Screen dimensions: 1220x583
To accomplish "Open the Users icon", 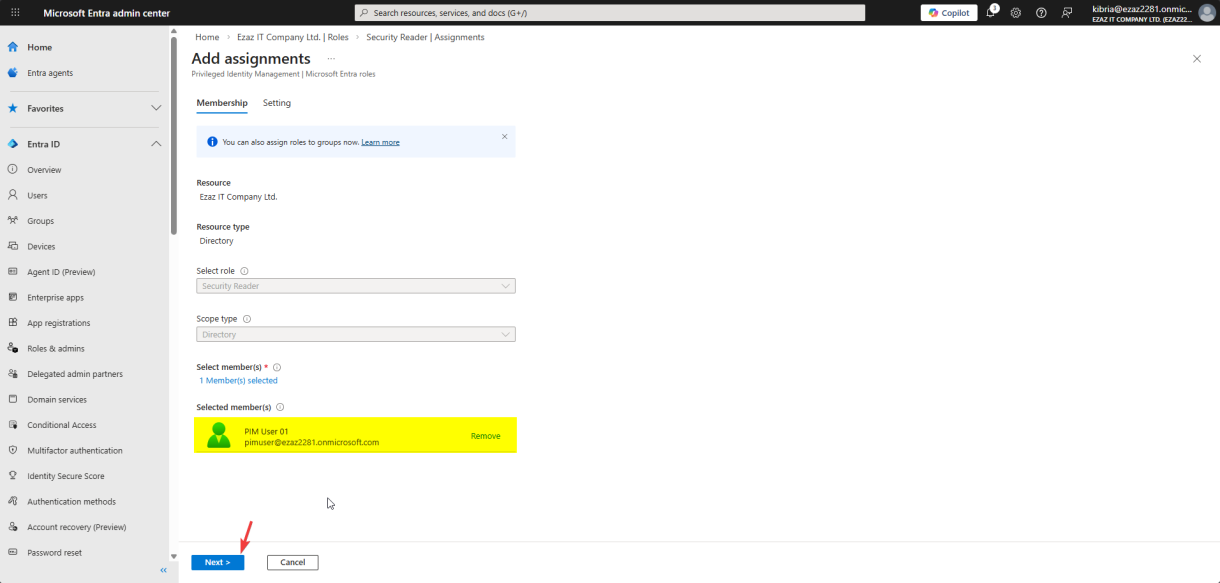I will click(13, 195).
